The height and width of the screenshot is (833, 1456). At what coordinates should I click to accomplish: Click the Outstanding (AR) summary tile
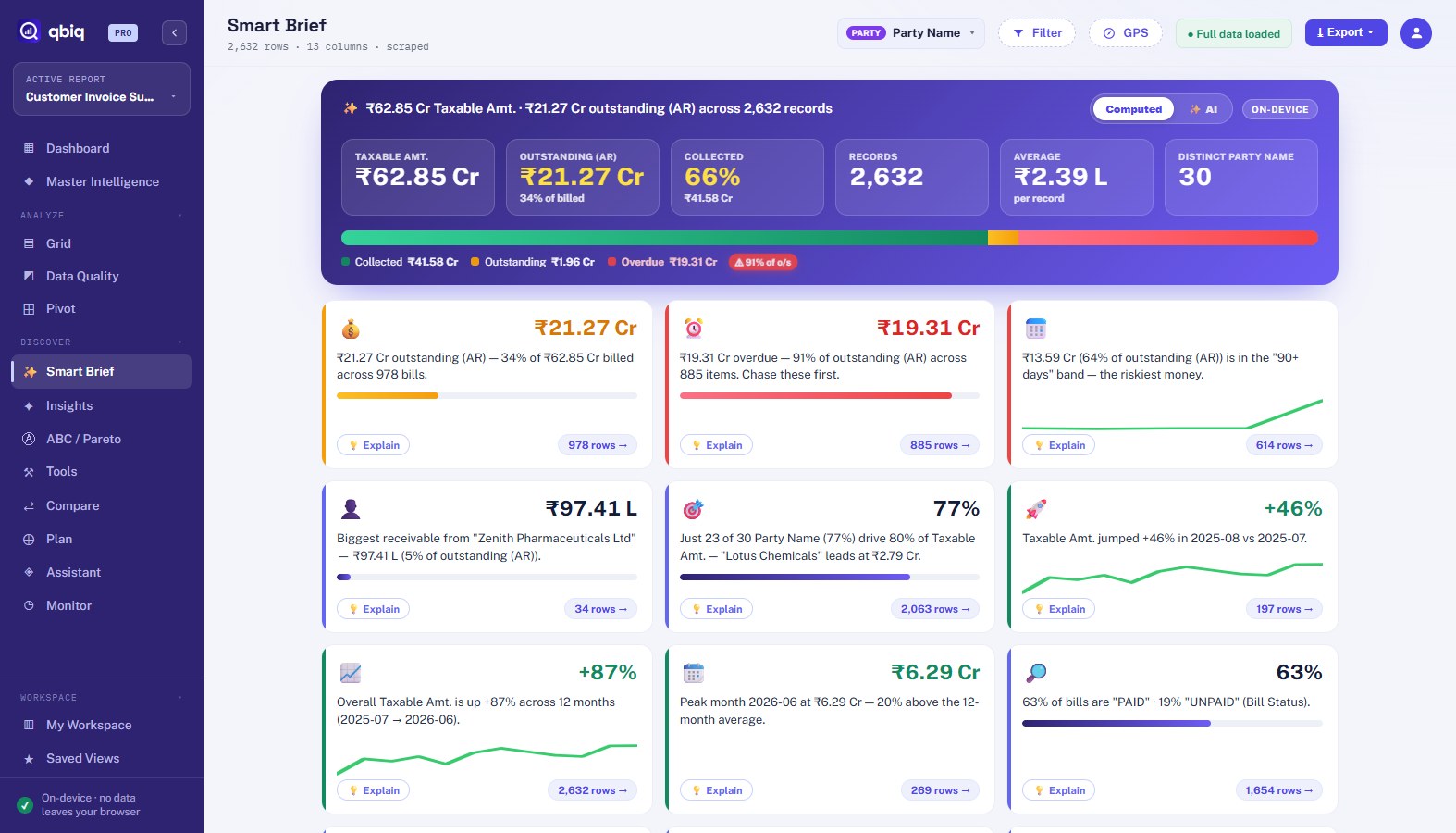coord(583,177)
